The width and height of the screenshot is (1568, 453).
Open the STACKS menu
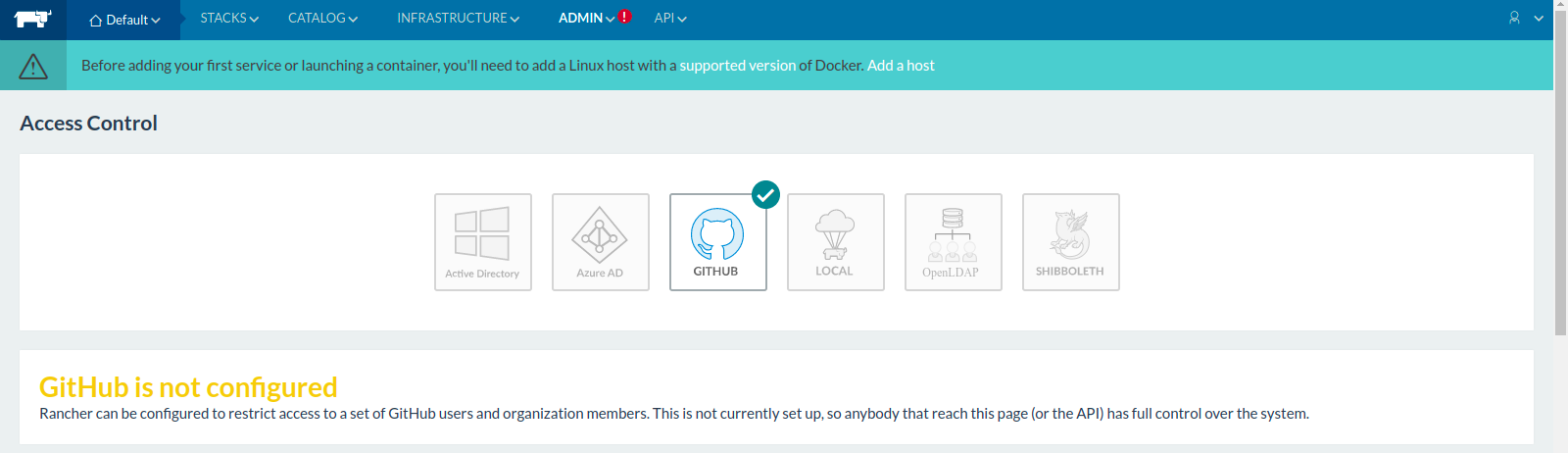point(229,19)
